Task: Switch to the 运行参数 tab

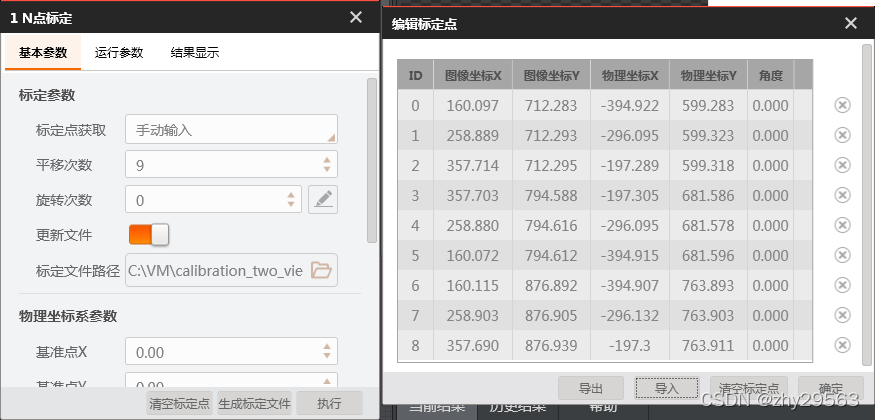Action: click(x=119, y=52)
